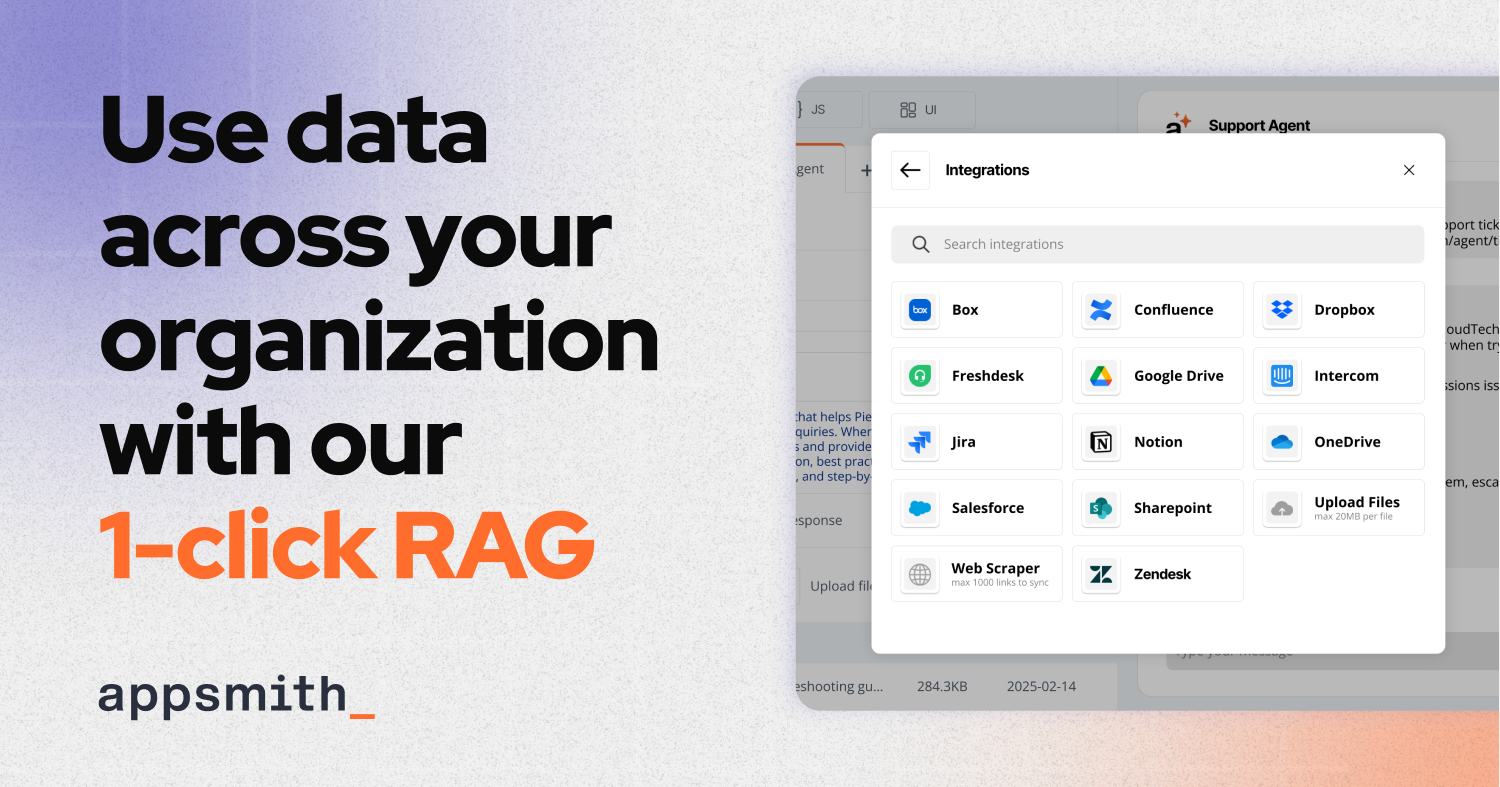Click the Upload Files cloud icon
The height and width of the screenshot is (787, 1500).
click(1282, 508)
